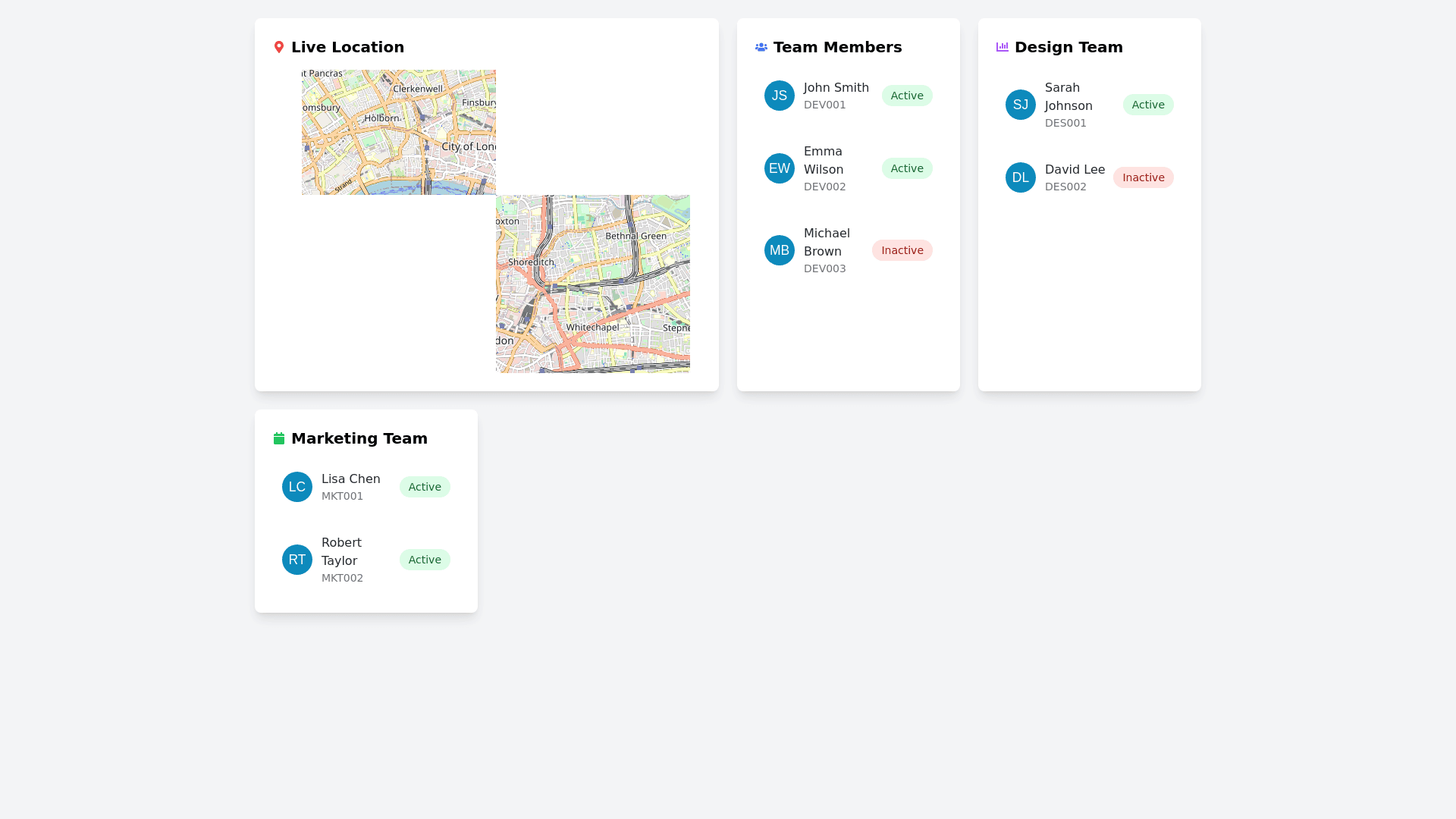Click David Lee's Inactive badge

(x=1143, y=177)
